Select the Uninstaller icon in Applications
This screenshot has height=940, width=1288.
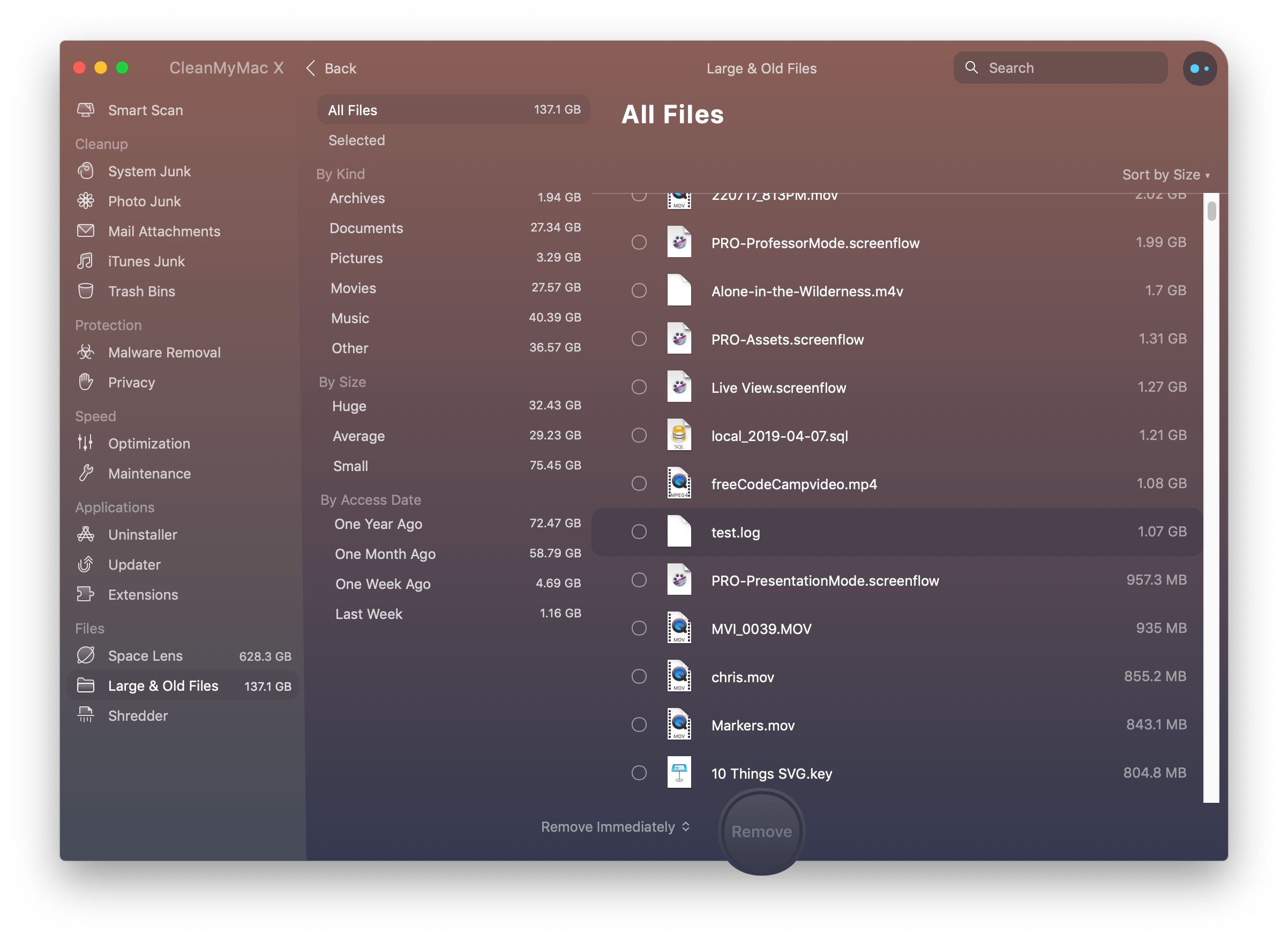85,534
